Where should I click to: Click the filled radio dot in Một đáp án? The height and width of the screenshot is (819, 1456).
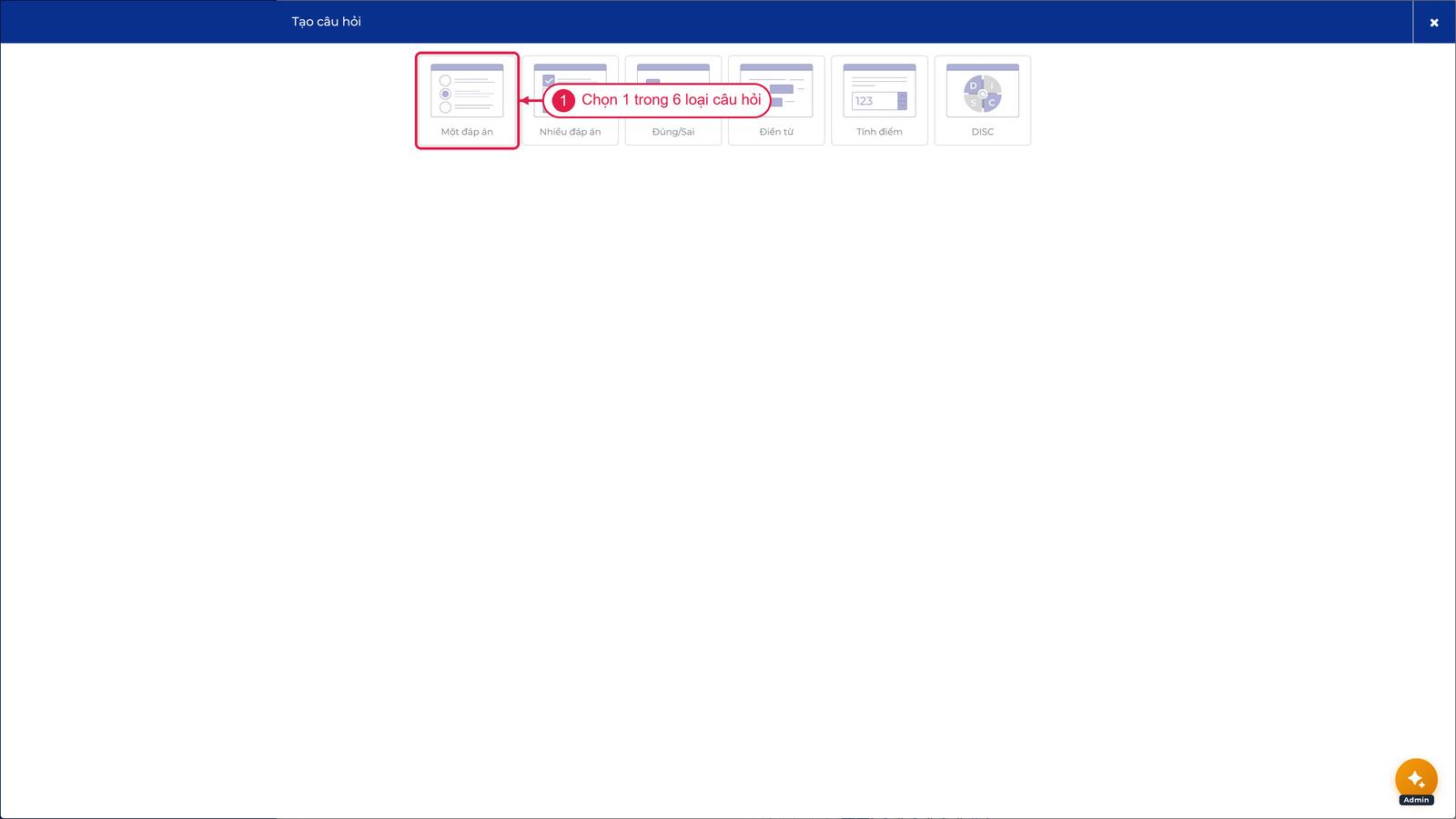point(445,94)
